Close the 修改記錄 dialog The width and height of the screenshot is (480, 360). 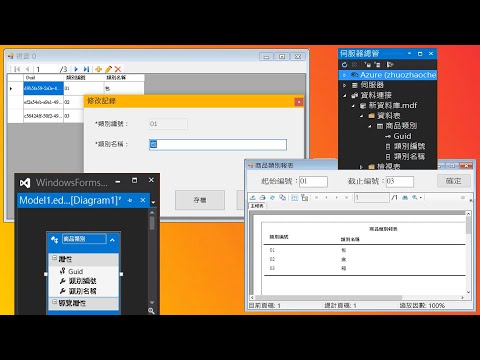tap(299, 102)
